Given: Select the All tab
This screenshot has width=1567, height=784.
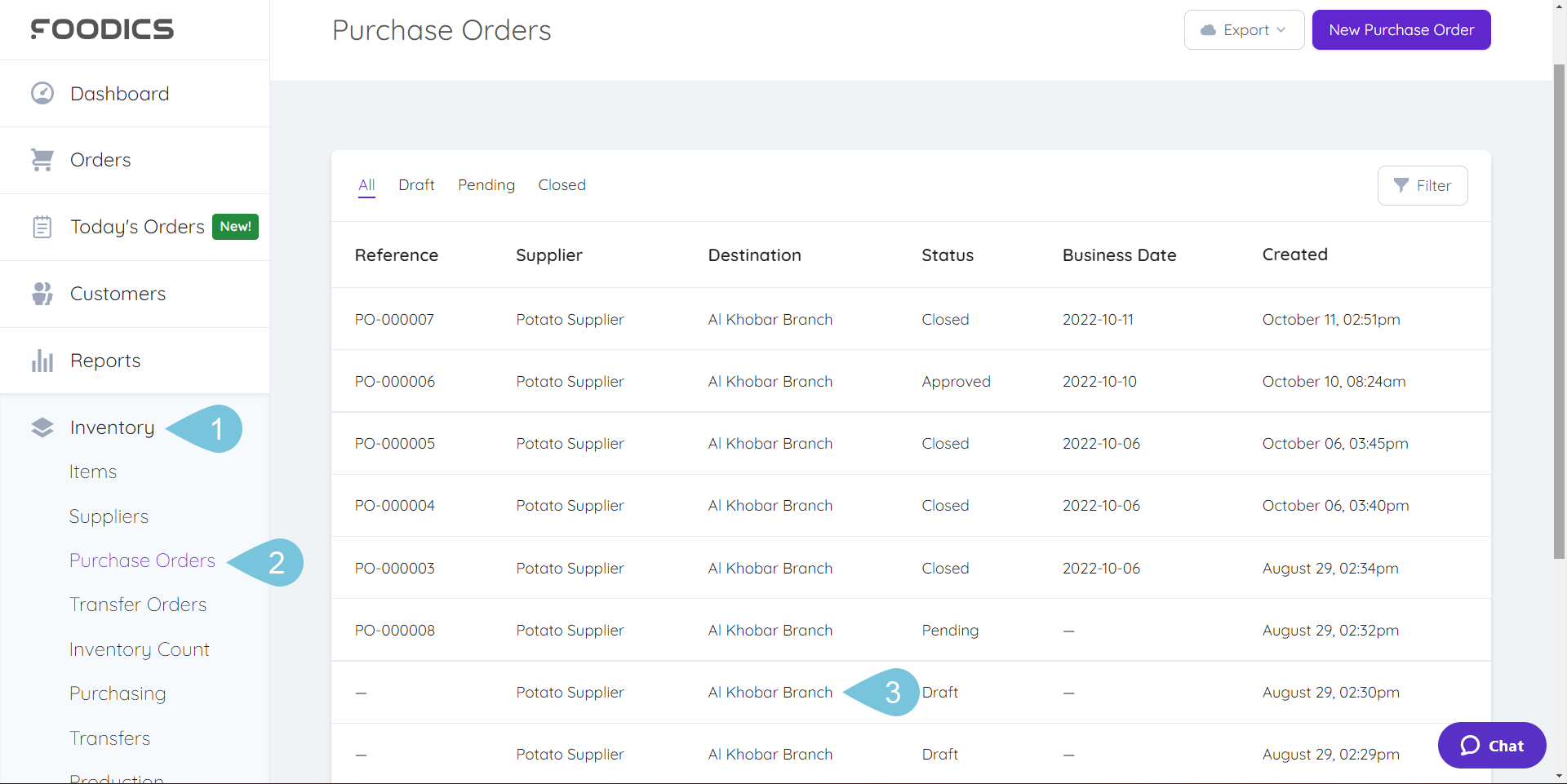Looking at the screenshot, I should tap(366, 185).
